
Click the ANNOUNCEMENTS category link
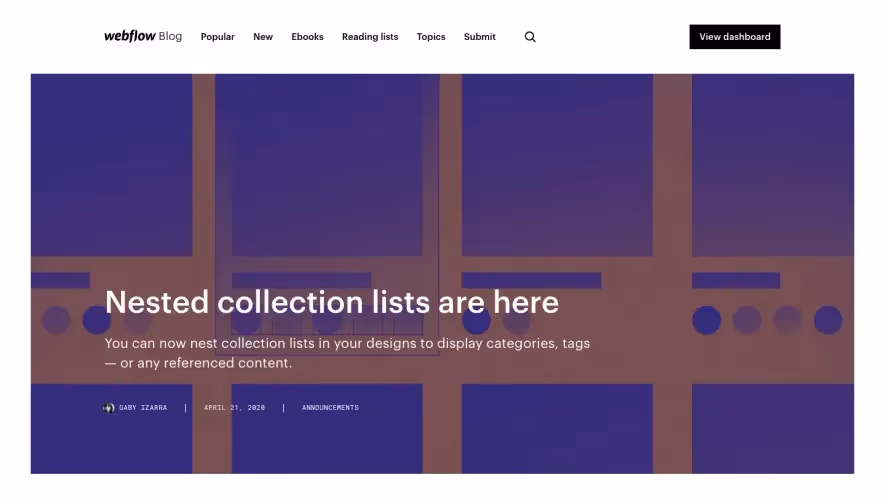tap(330, 408)
